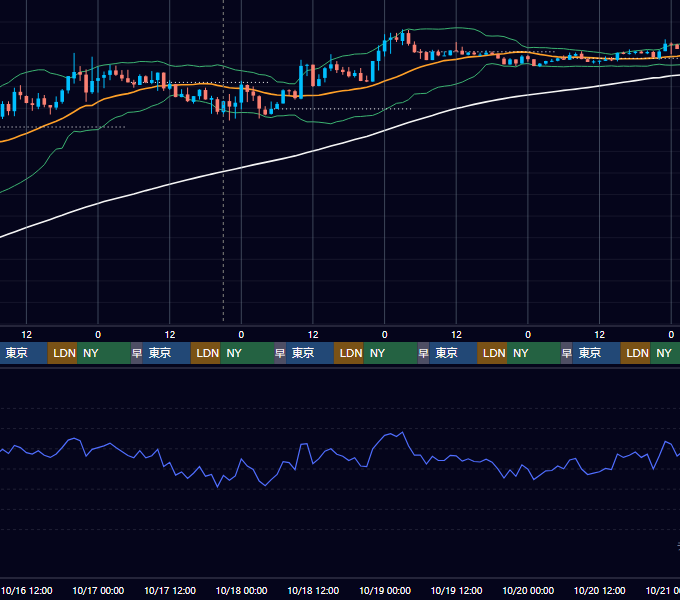
Task: Click the hour tick 12 above 10/17 12:00
Action: pos(170,335)
